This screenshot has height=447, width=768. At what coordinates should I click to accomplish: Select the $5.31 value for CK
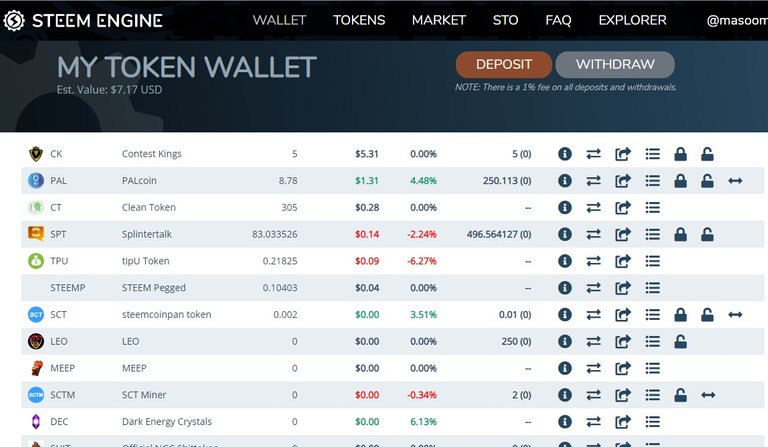pos(367,154)
